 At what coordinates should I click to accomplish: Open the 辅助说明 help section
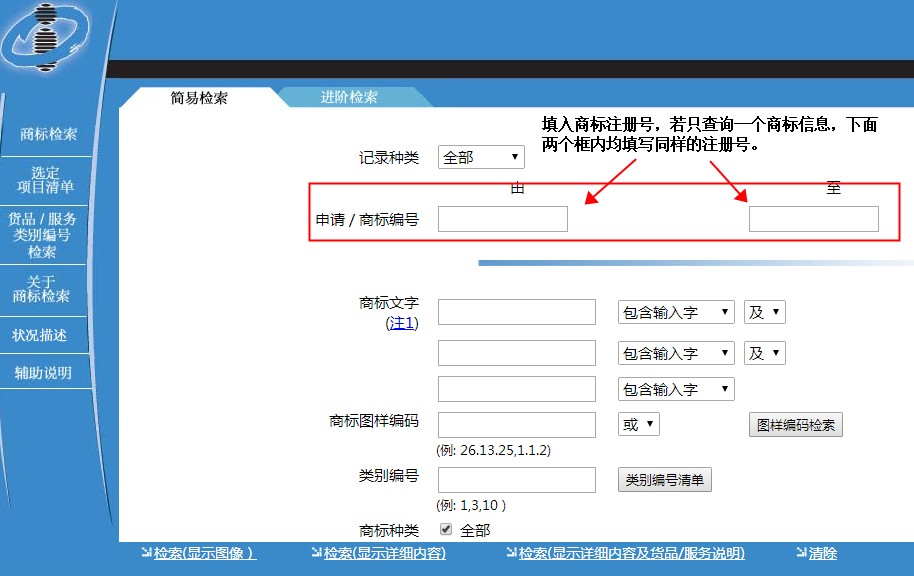[x=45, y=371]
